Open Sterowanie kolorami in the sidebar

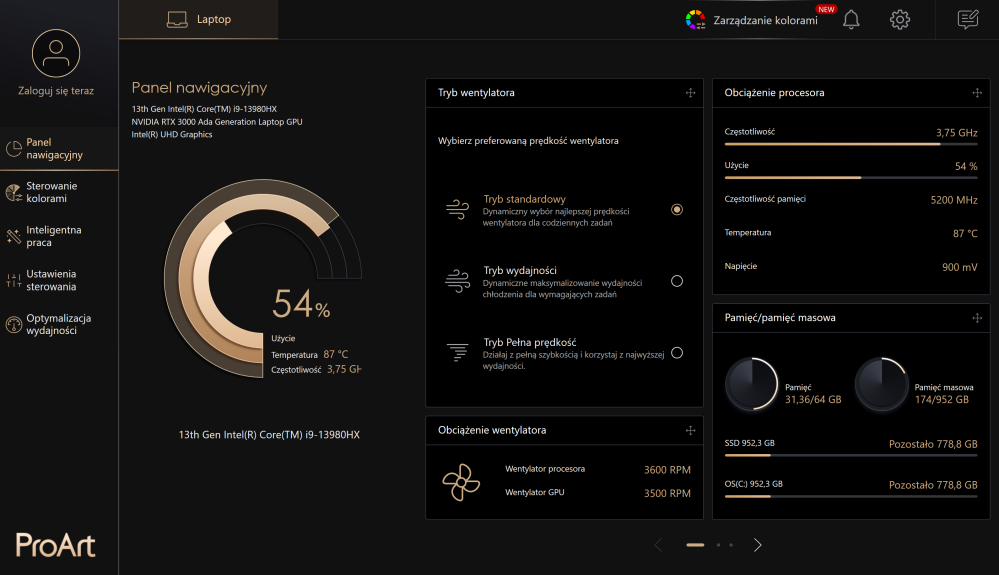(x=59, y=192)
